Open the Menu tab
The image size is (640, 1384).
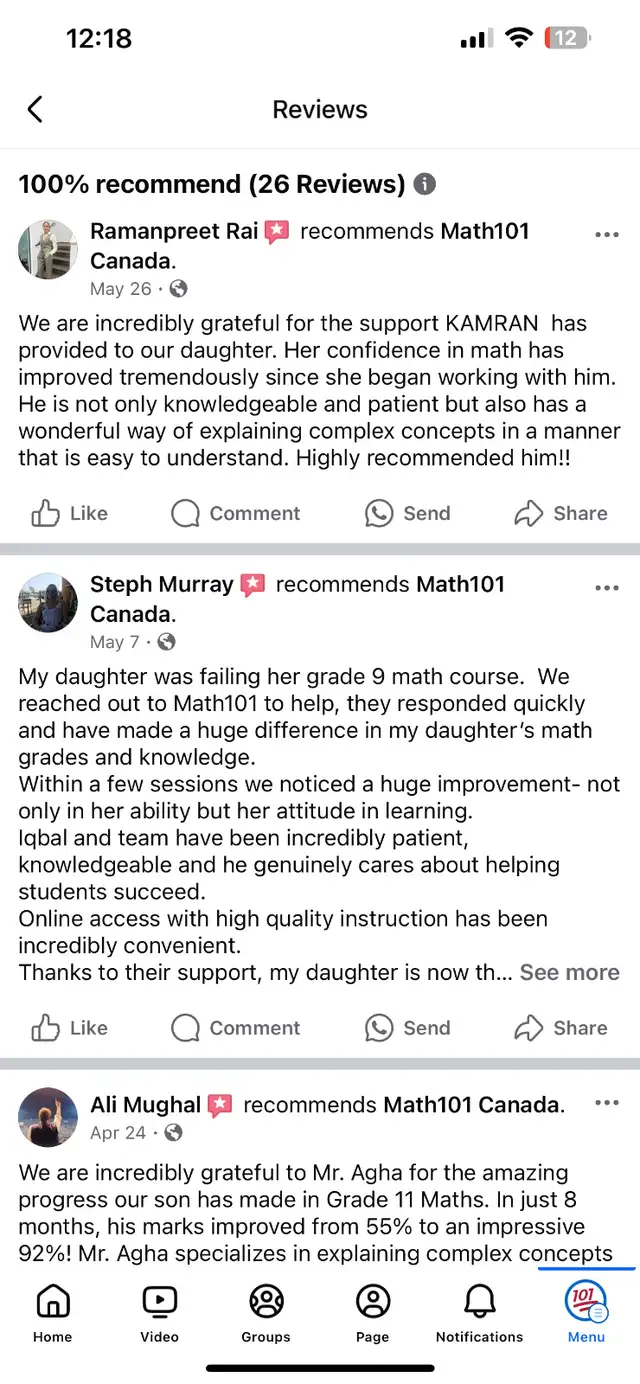pos(586,1312)
